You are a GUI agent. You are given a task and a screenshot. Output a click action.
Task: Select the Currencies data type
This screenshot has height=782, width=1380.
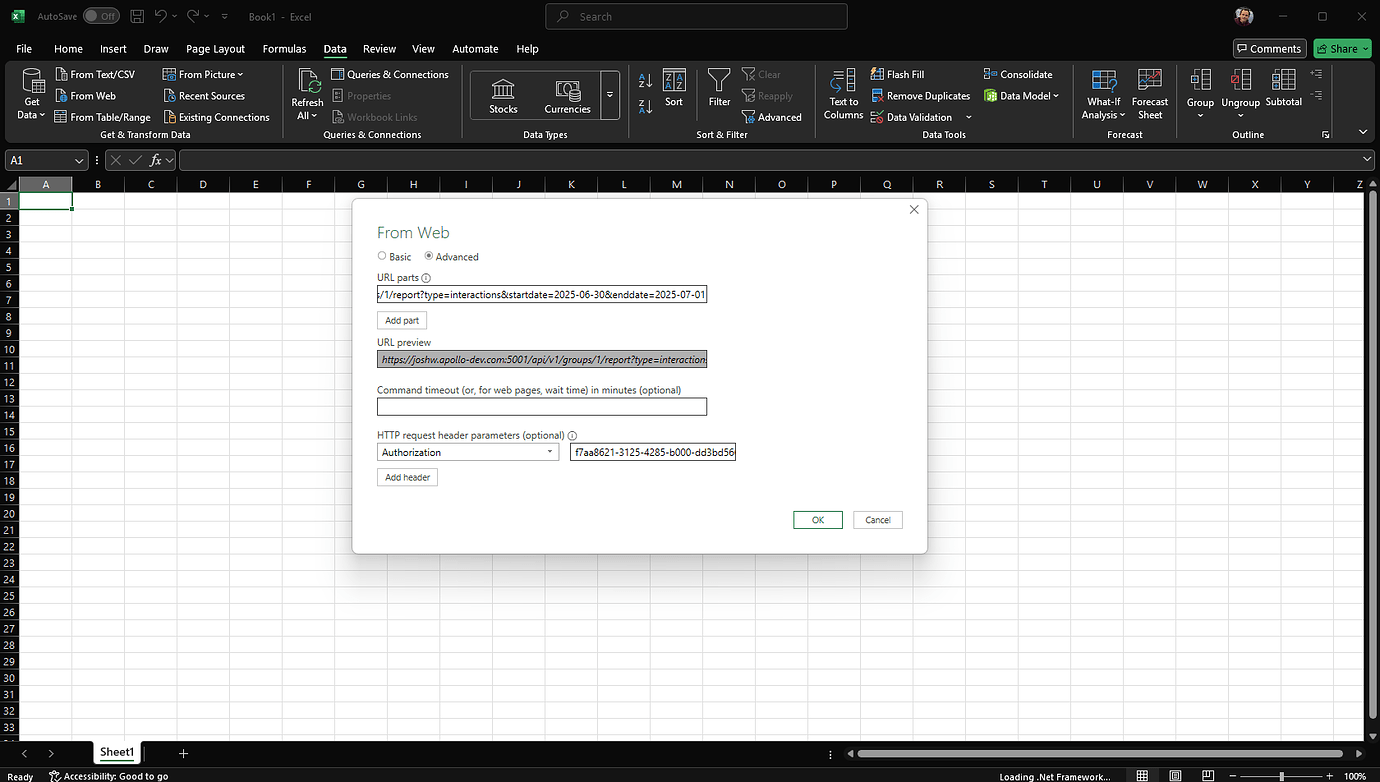click(x=567, y=95)
